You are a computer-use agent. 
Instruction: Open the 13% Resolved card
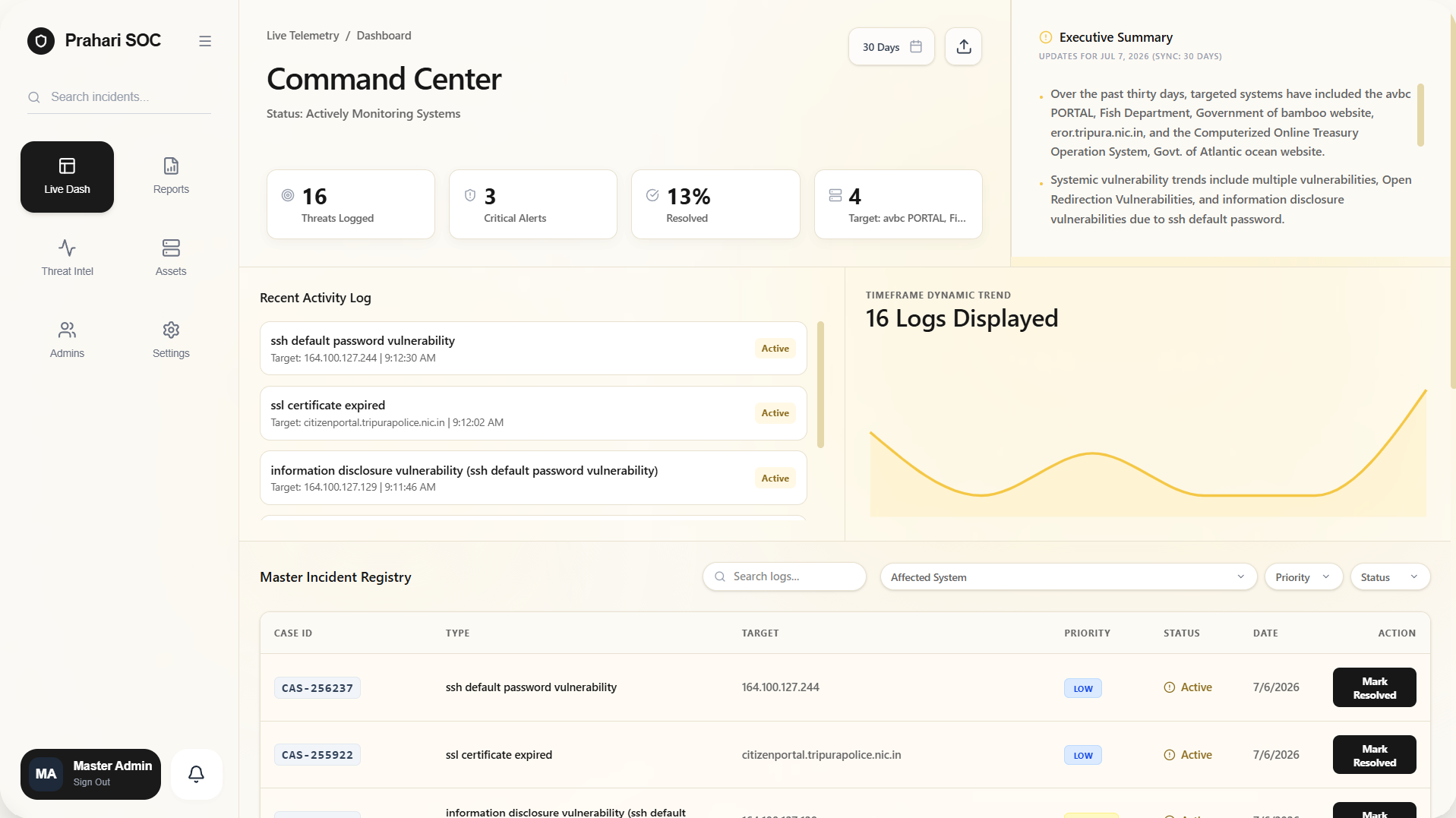click(x=715, y=204)
